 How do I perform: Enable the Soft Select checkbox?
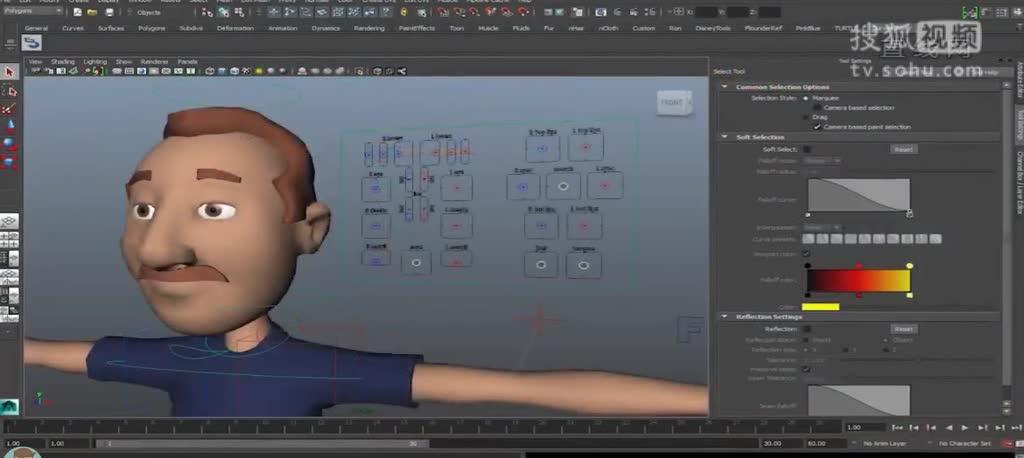click(807, 149)
